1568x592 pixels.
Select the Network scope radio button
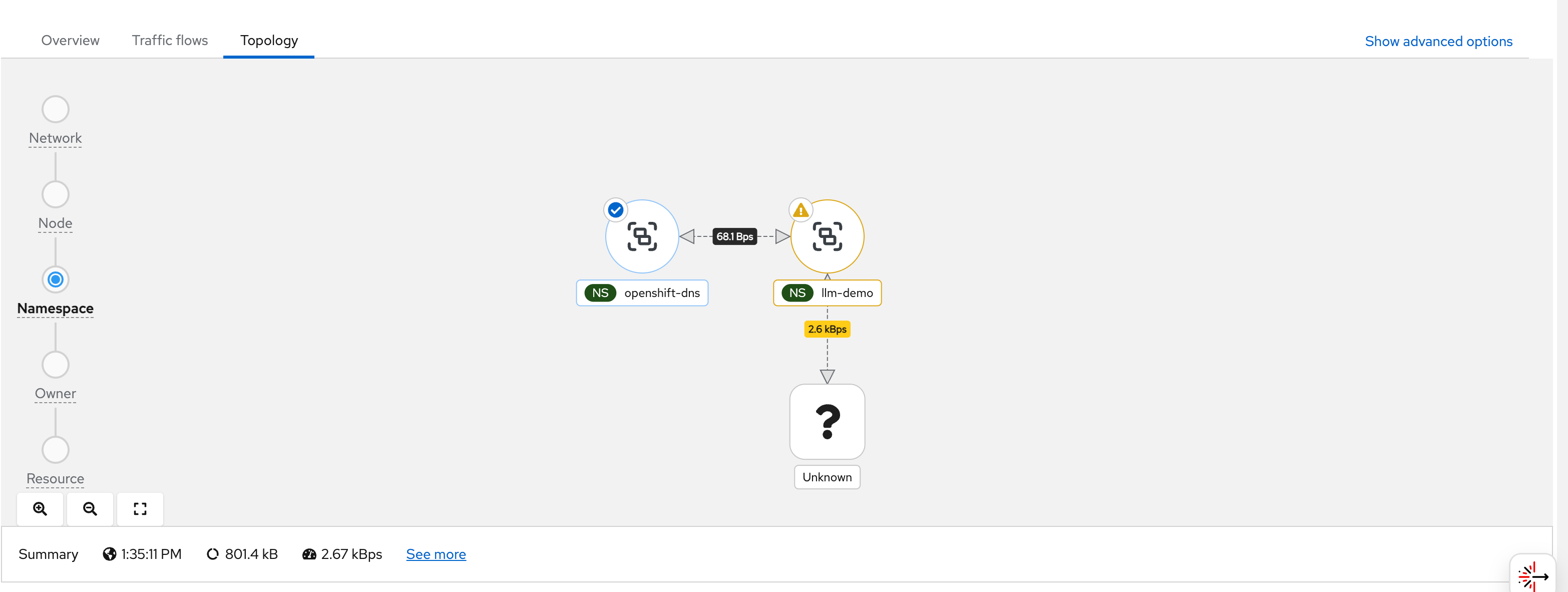click(56, 110)
